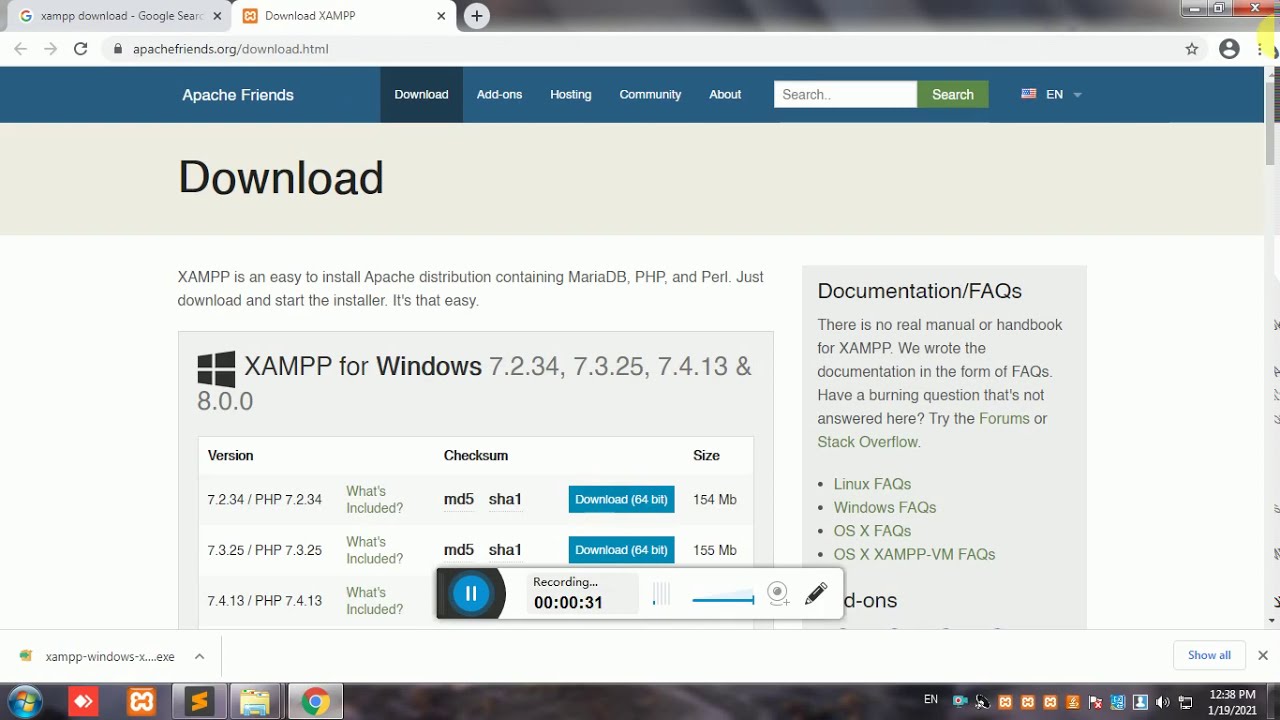Viewport: 1280px width, 720px height.
Task: Open the red AnyDesk taskbar icon
Action: coord(83,702)
